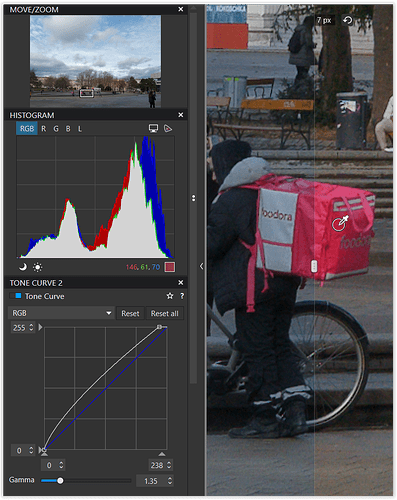Switch histogram to the R channel
The image size is (397, 500).
(44, 129)
